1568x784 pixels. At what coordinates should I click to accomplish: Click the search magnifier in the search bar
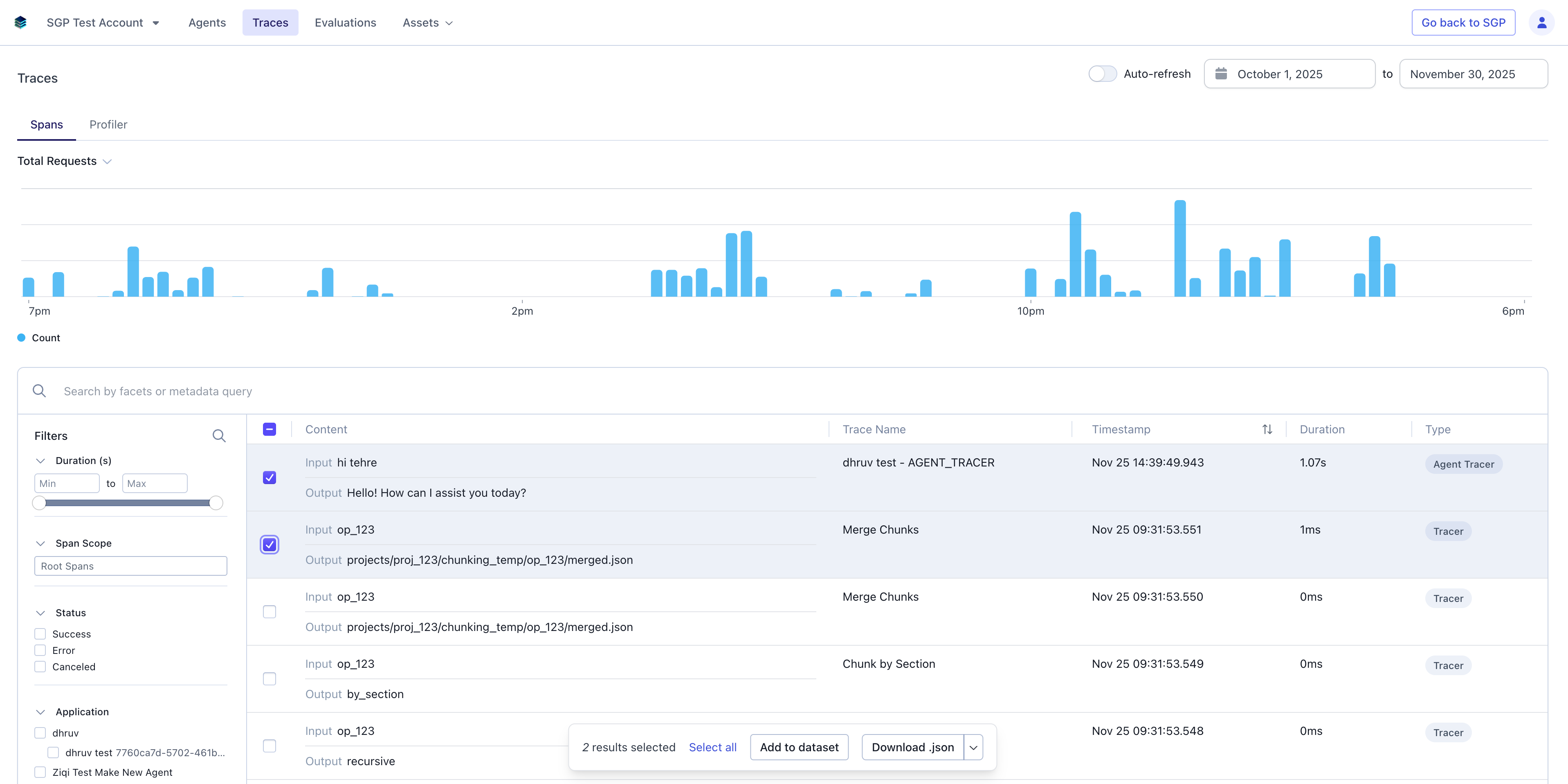39,390
